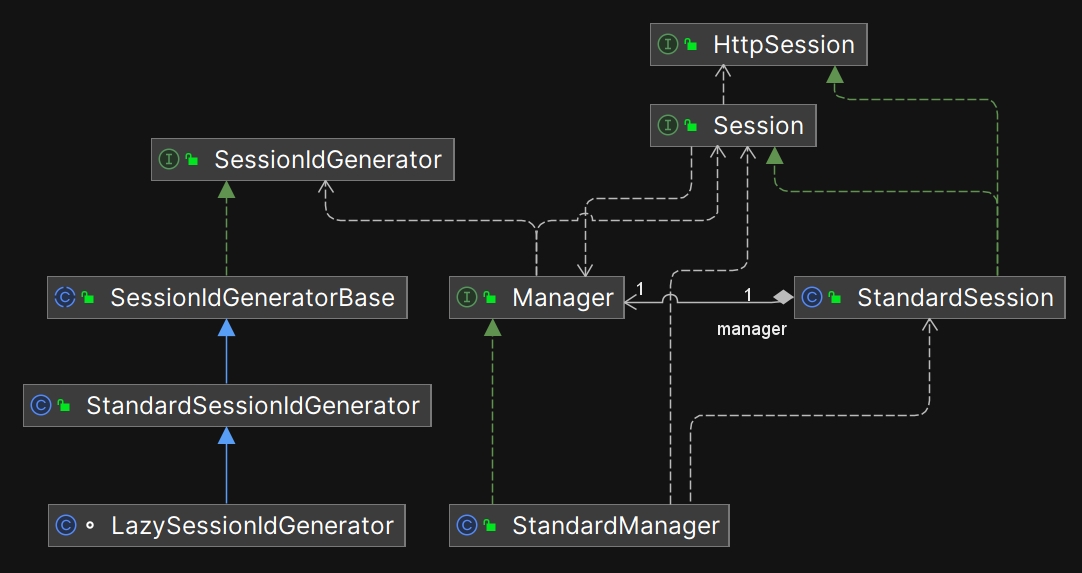This screenshot has height=573, width=1082.
Task: Click the public visibility icon on HttpSession
Action: [691, 46]
